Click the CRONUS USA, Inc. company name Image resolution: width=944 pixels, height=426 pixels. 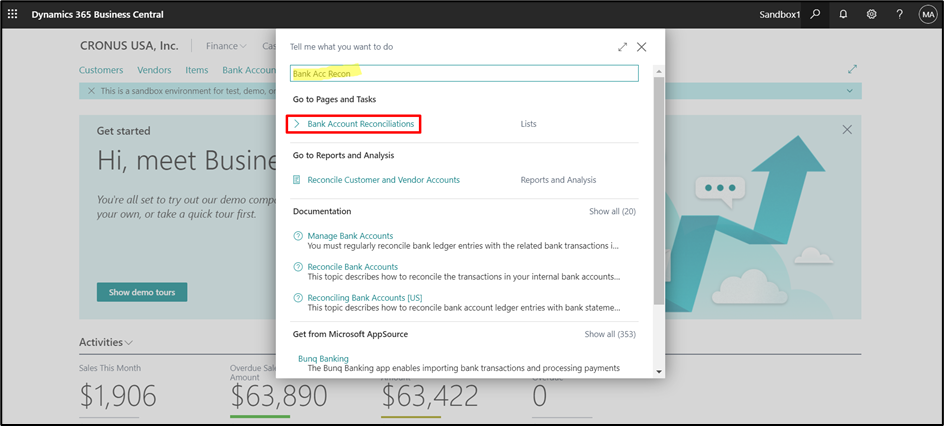129,46
